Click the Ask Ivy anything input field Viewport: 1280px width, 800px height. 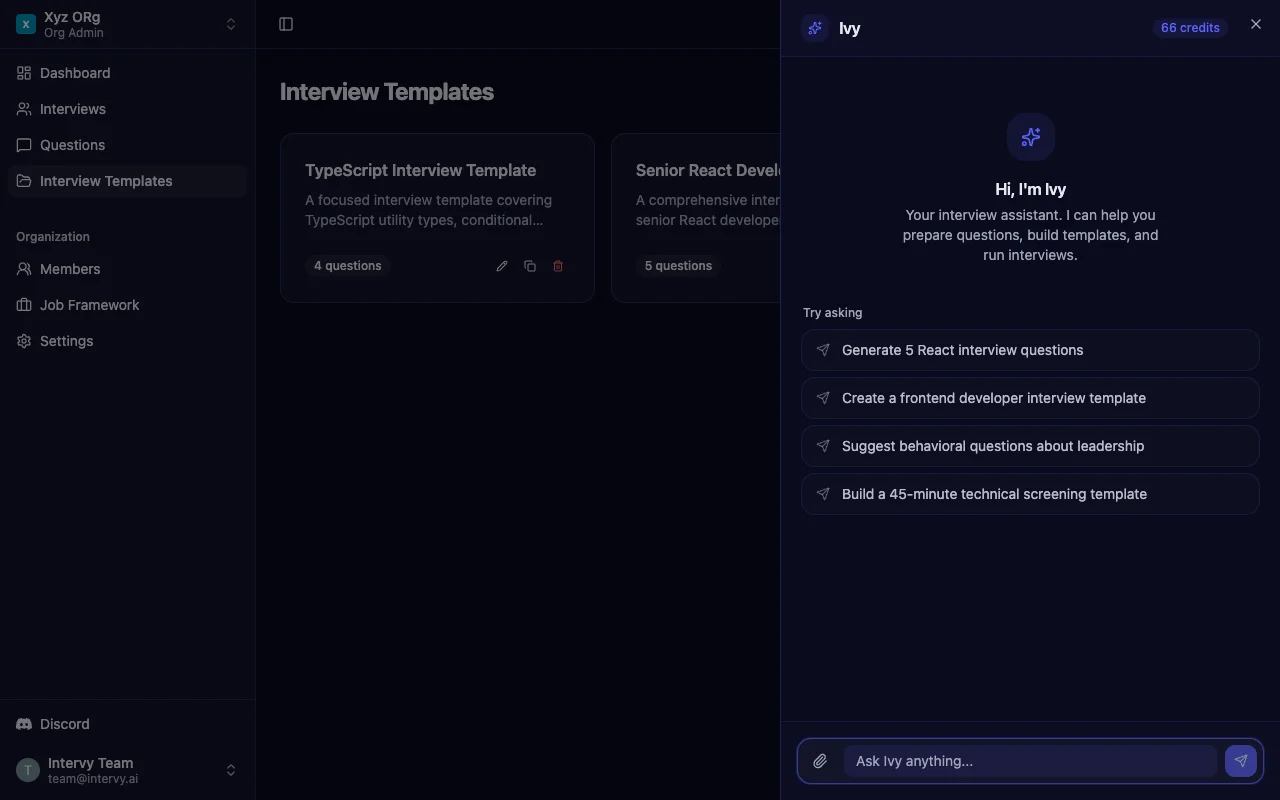(x=1030, y=761)
